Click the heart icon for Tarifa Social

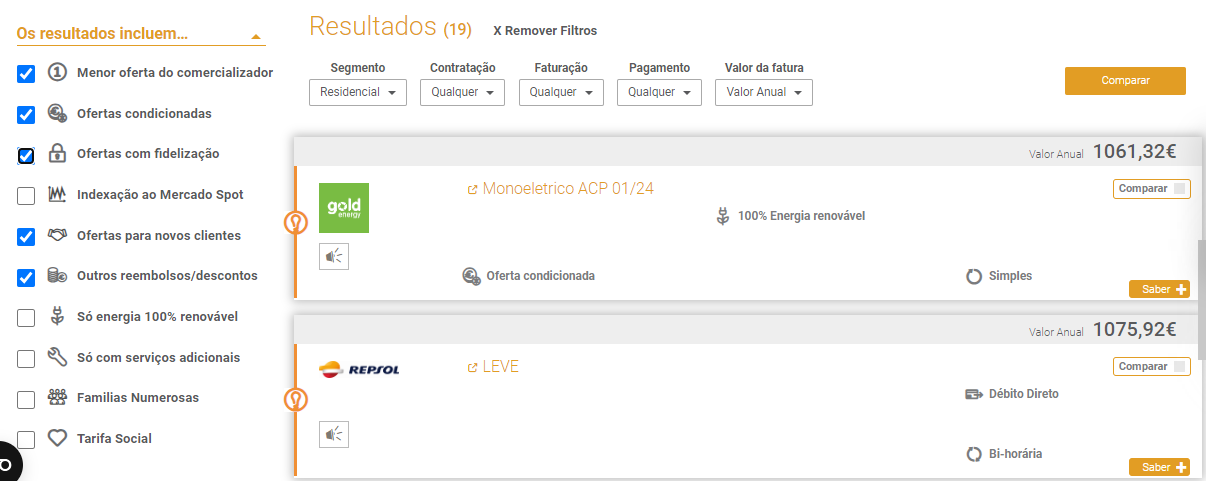point(57,438)
